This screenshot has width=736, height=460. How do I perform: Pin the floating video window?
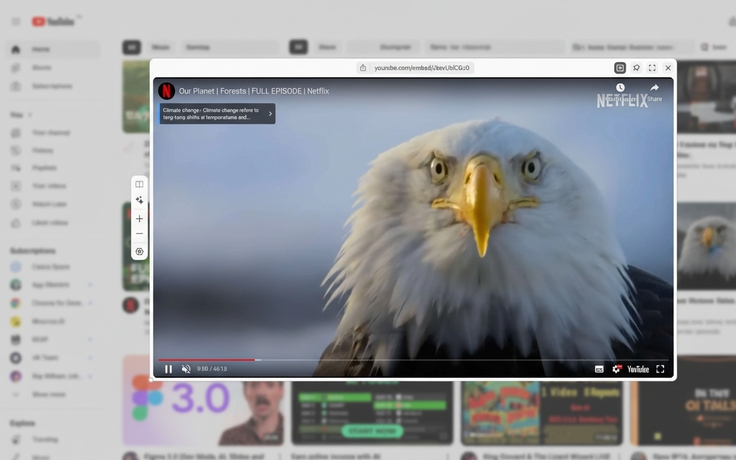point(636,68)
